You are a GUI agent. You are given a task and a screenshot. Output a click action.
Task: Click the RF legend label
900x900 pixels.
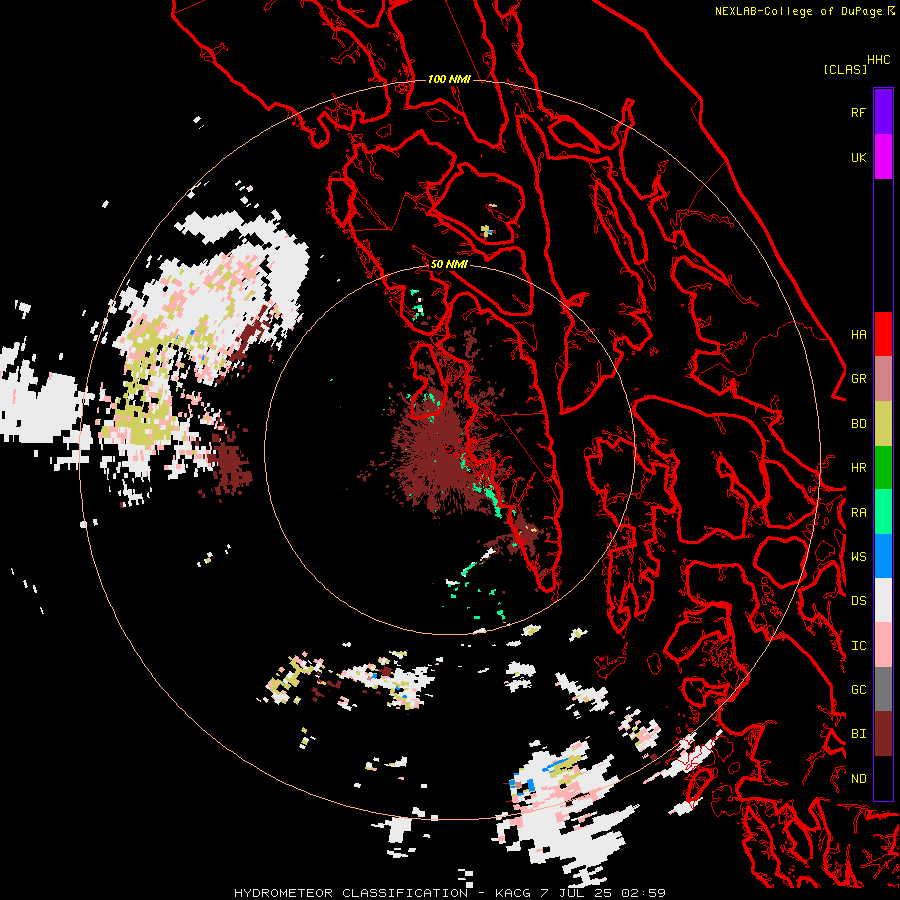coord(858,112)
